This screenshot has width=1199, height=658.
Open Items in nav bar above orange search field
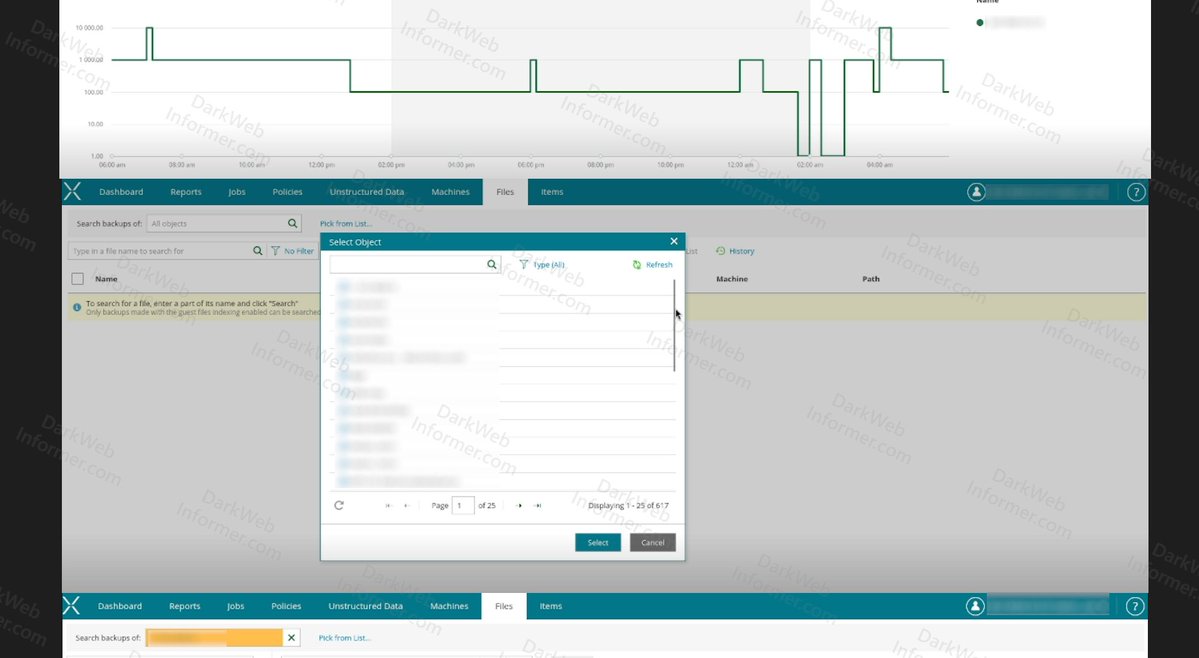[551, 606]
